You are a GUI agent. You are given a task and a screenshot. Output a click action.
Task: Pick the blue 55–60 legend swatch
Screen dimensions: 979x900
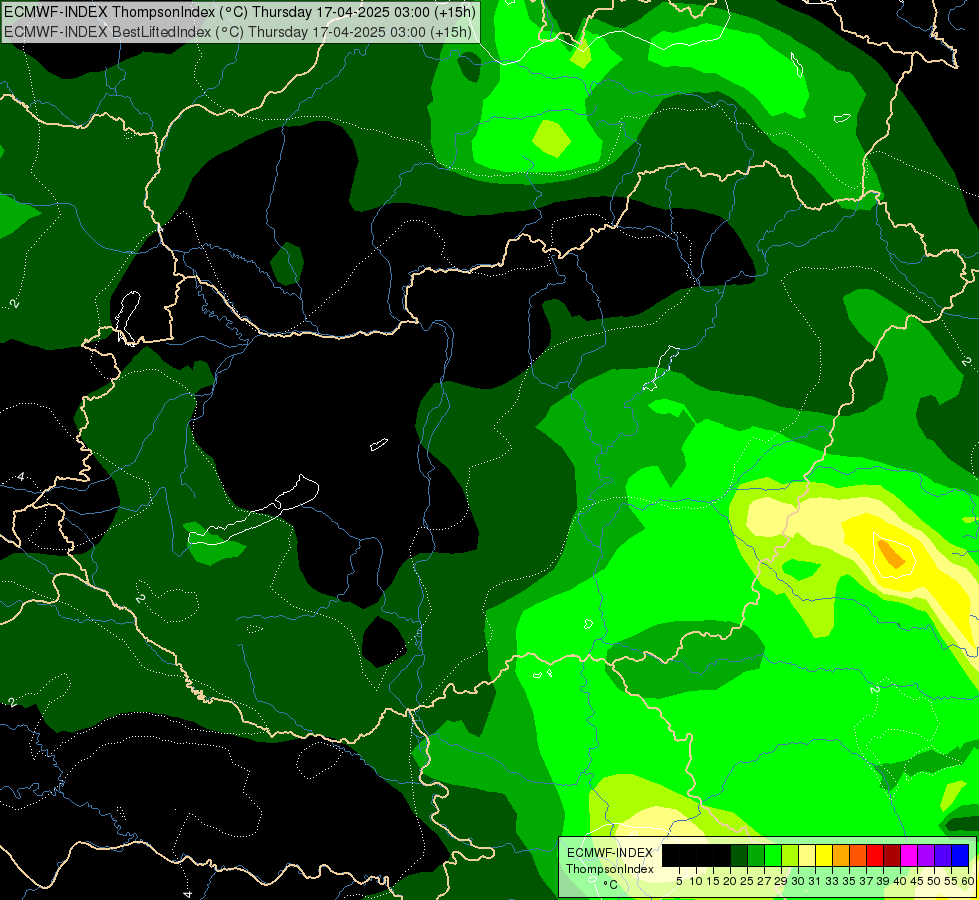[x=960, y=856]
